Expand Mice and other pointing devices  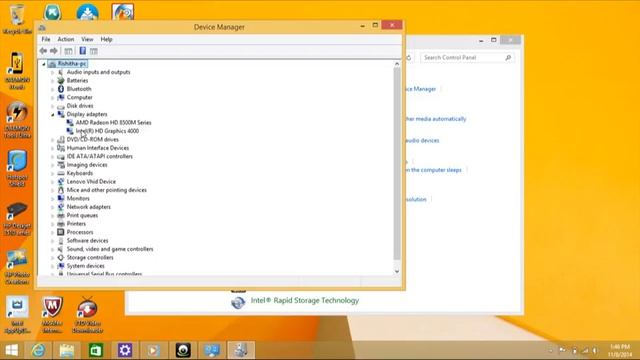tap(53, 190)
